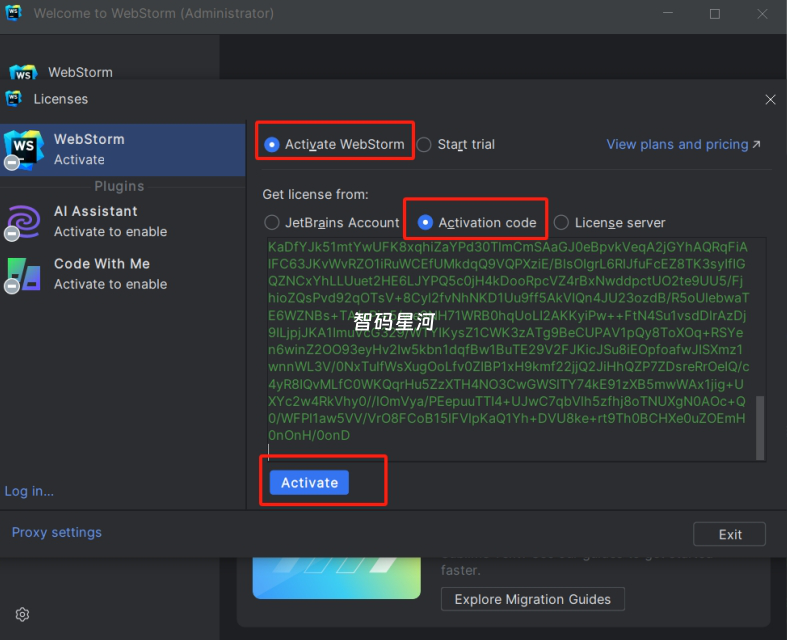Click the blue Activate button
The image size is (787, 640).
309,482
